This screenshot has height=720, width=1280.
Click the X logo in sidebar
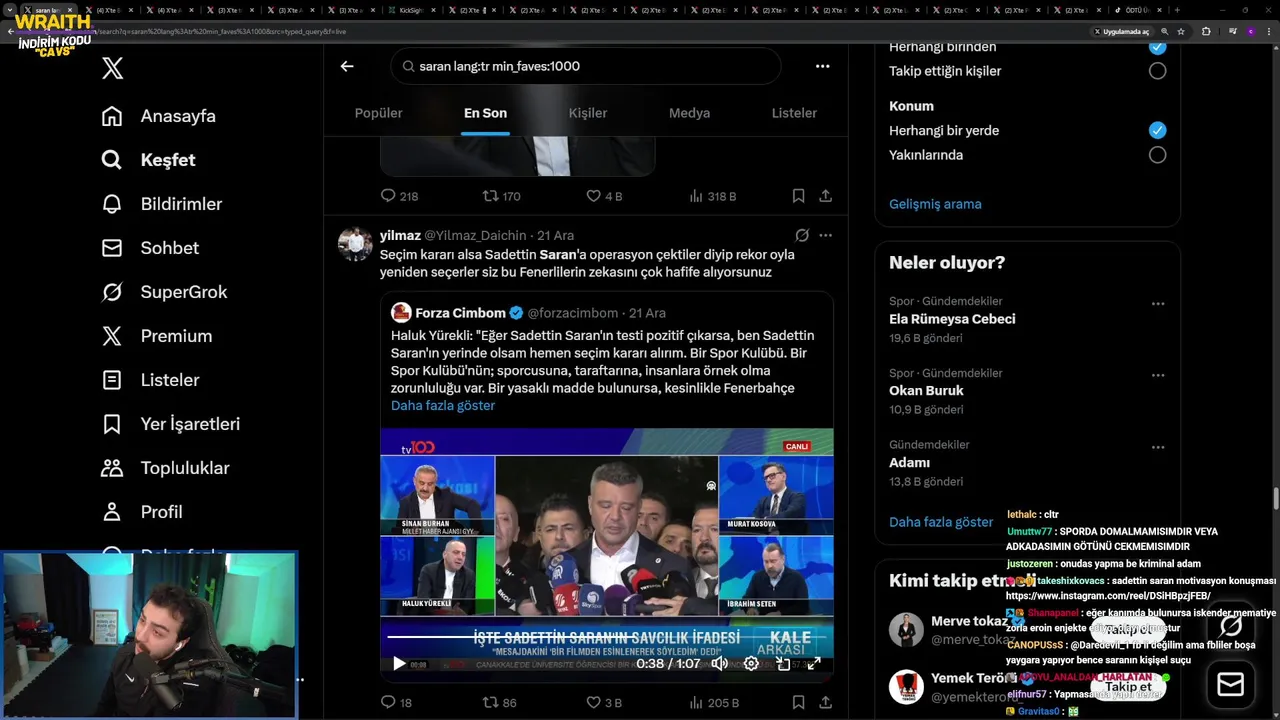112,68
